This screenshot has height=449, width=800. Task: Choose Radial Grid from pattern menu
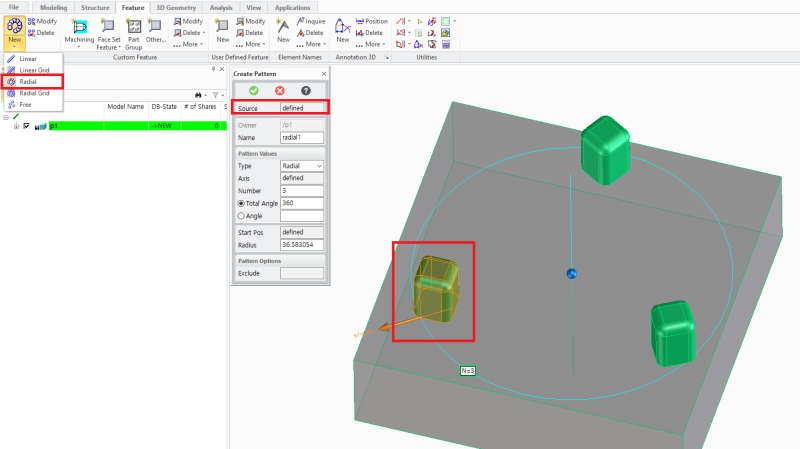(x=33, y=93)
